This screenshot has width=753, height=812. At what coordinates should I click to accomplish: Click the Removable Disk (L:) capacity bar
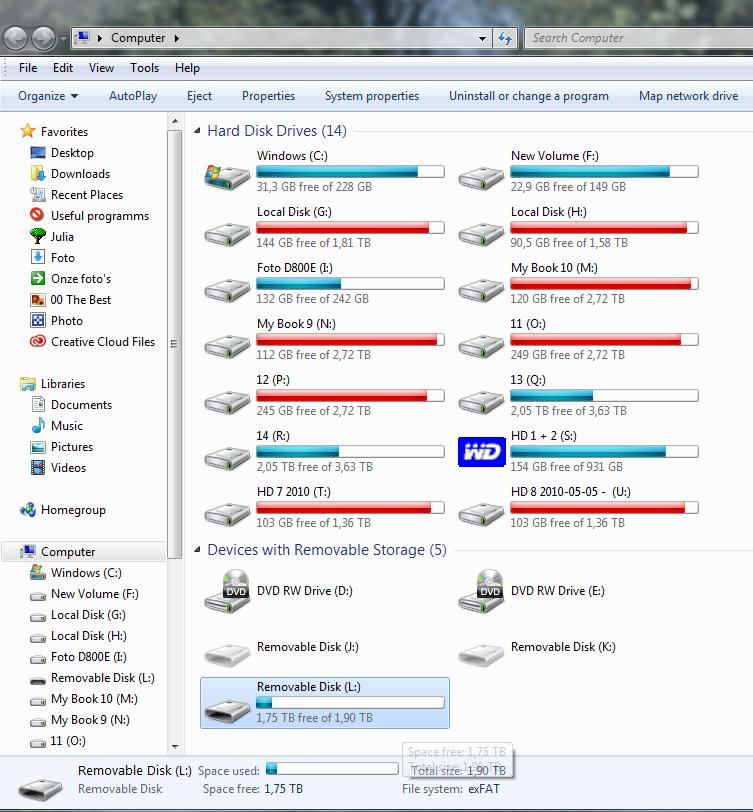[x=351, y=702]
